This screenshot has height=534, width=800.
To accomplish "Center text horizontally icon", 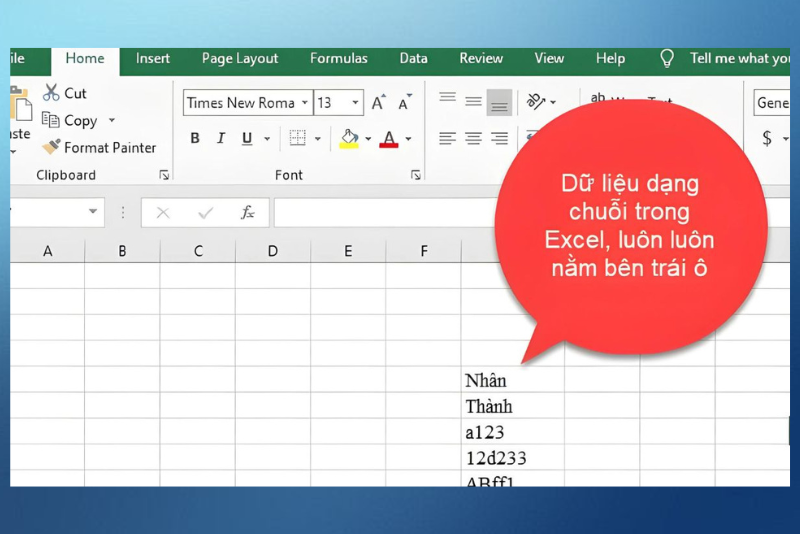I will click(x=473, y=138).
